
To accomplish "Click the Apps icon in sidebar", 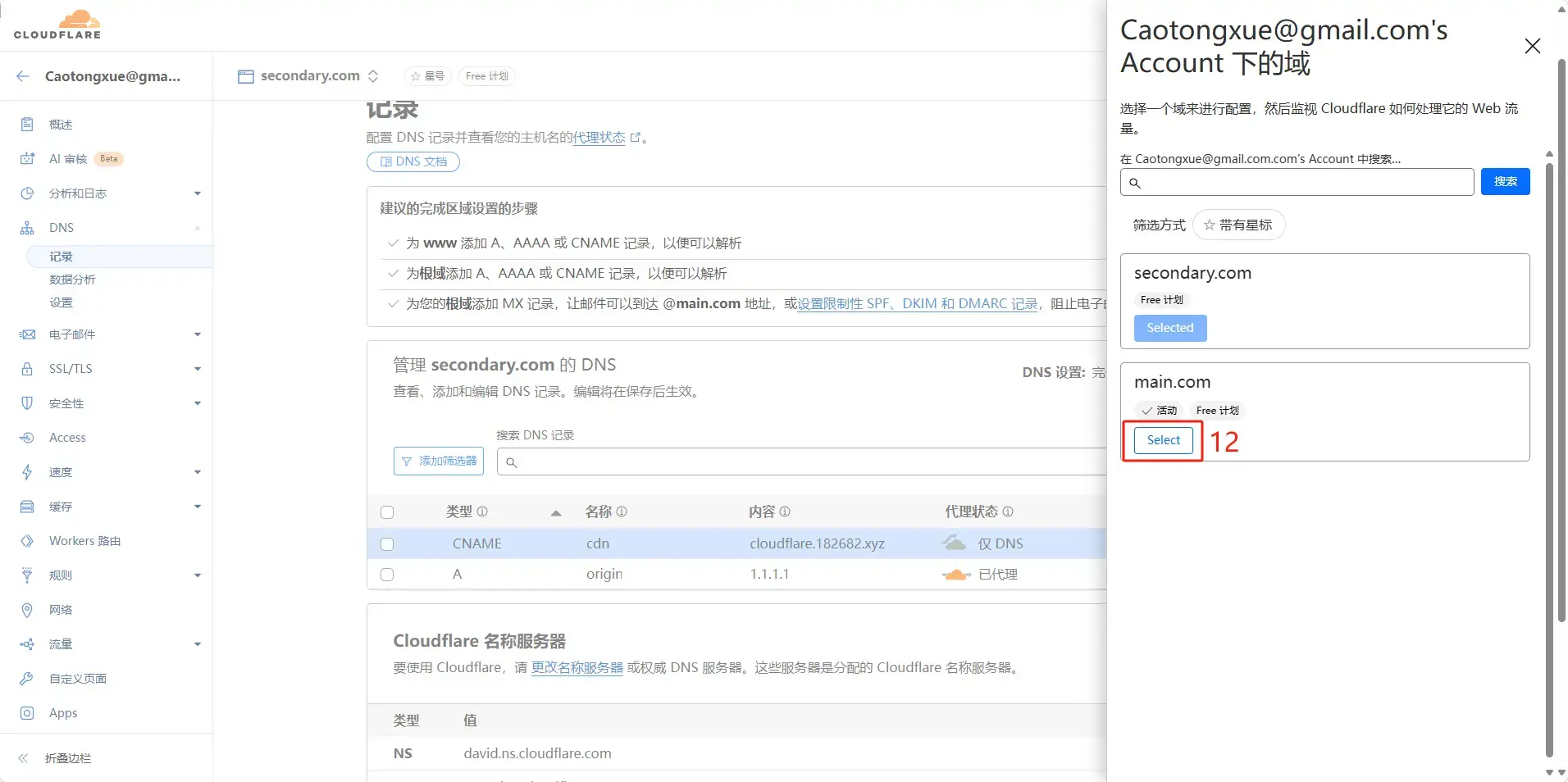I will [x=27, y=713].
